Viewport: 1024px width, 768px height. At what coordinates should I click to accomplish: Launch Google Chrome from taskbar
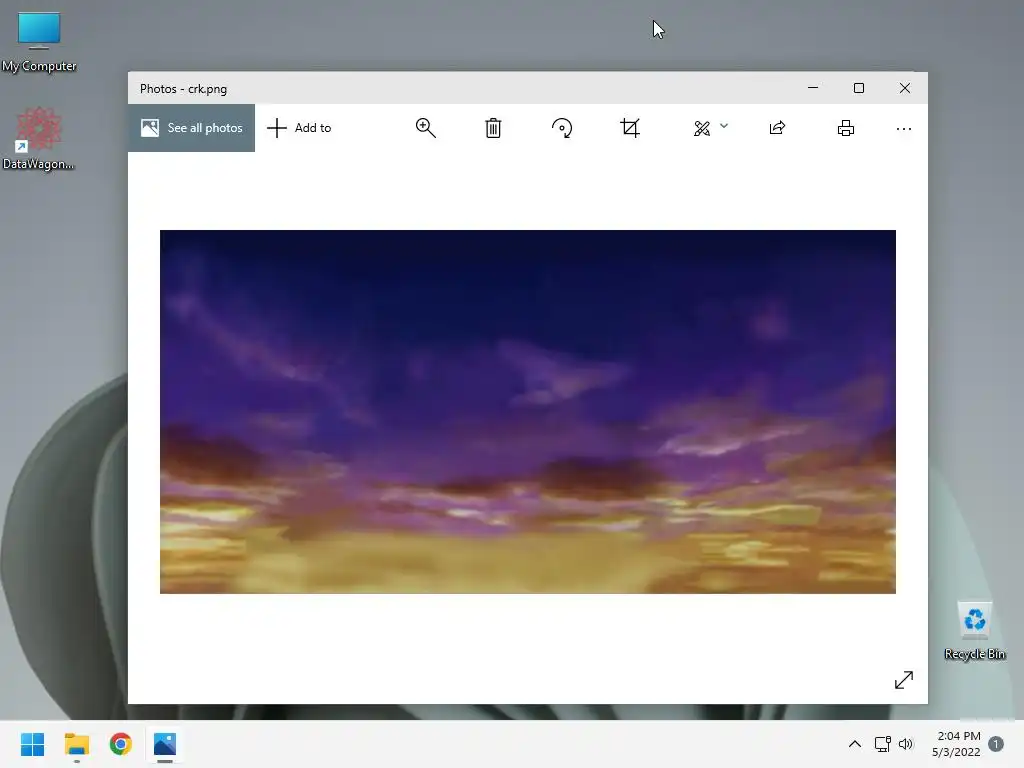121,744
